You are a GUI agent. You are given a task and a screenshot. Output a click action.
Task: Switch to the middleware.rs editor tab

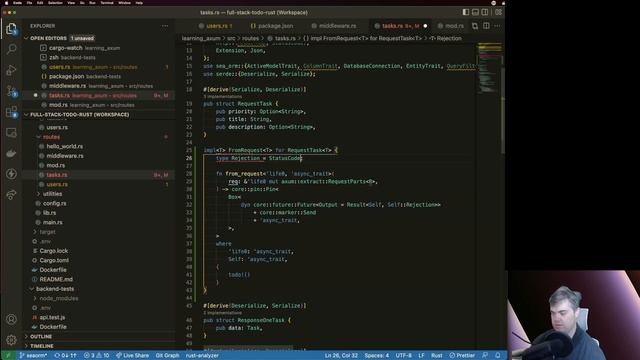[334, 26]
